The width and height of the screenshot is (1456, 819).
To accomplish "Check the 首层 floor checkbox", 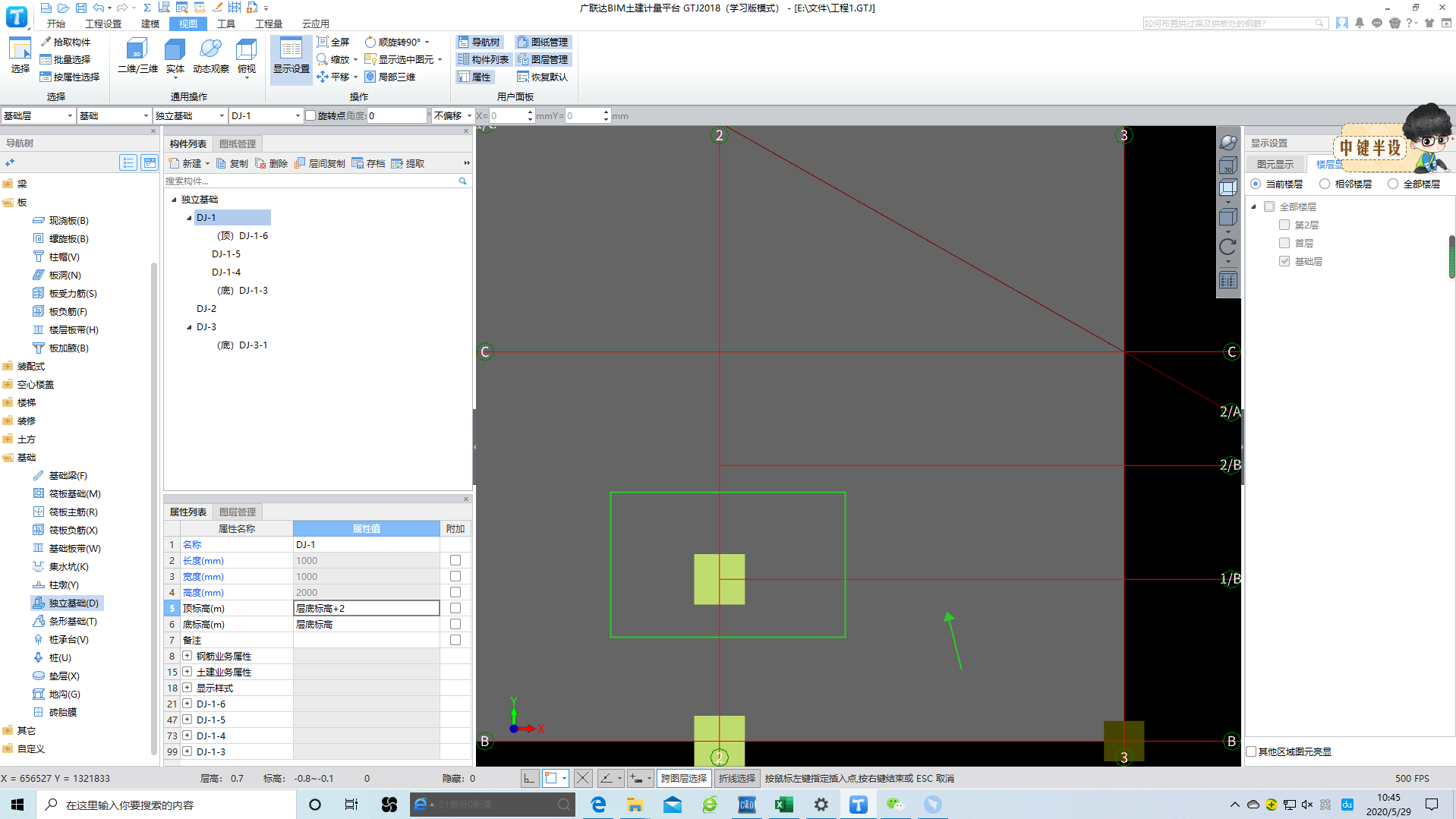I will coord(1284,243).
